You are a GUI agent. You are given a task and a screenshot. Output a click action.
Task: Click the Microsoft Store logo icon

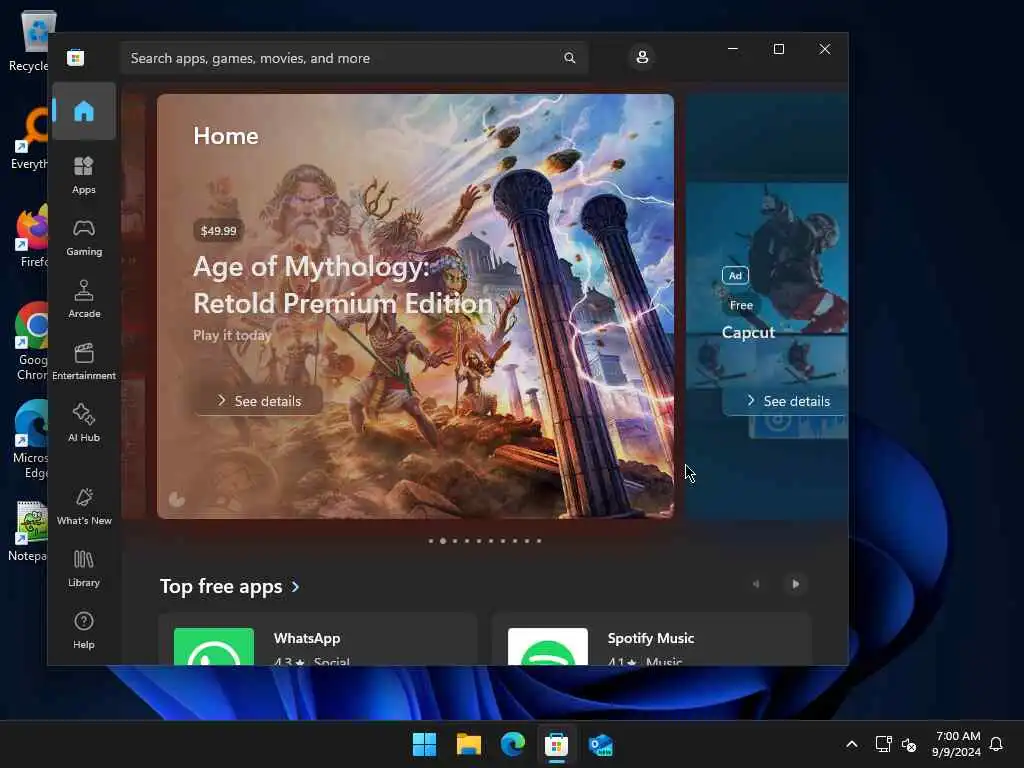coord(76,58)
